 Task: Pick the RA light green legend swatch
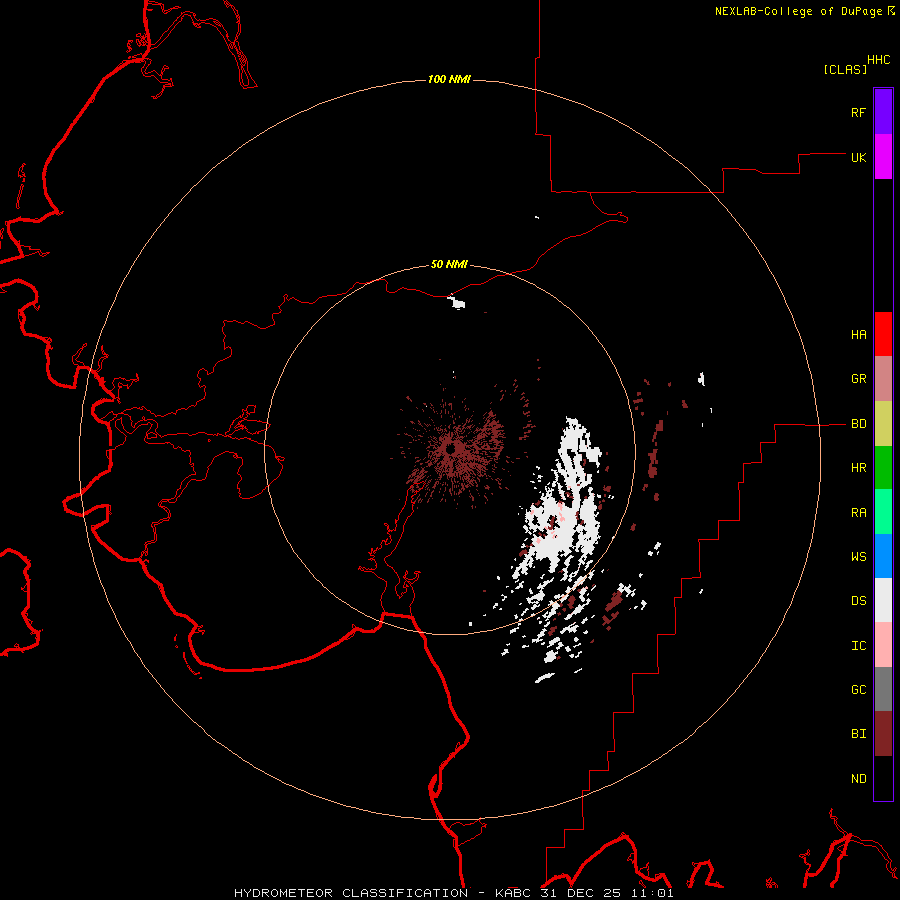coord(883,512)
